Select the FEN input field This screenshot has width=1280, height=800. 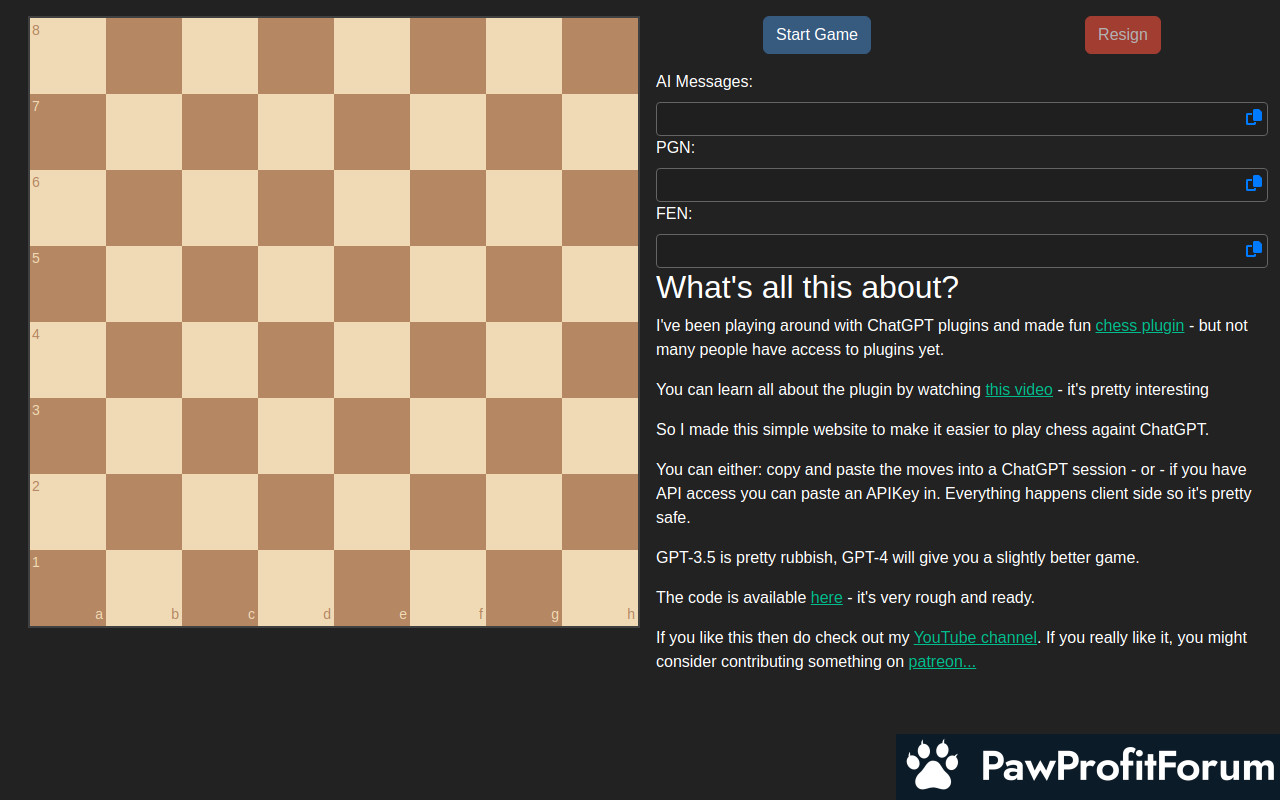(945, 251)
